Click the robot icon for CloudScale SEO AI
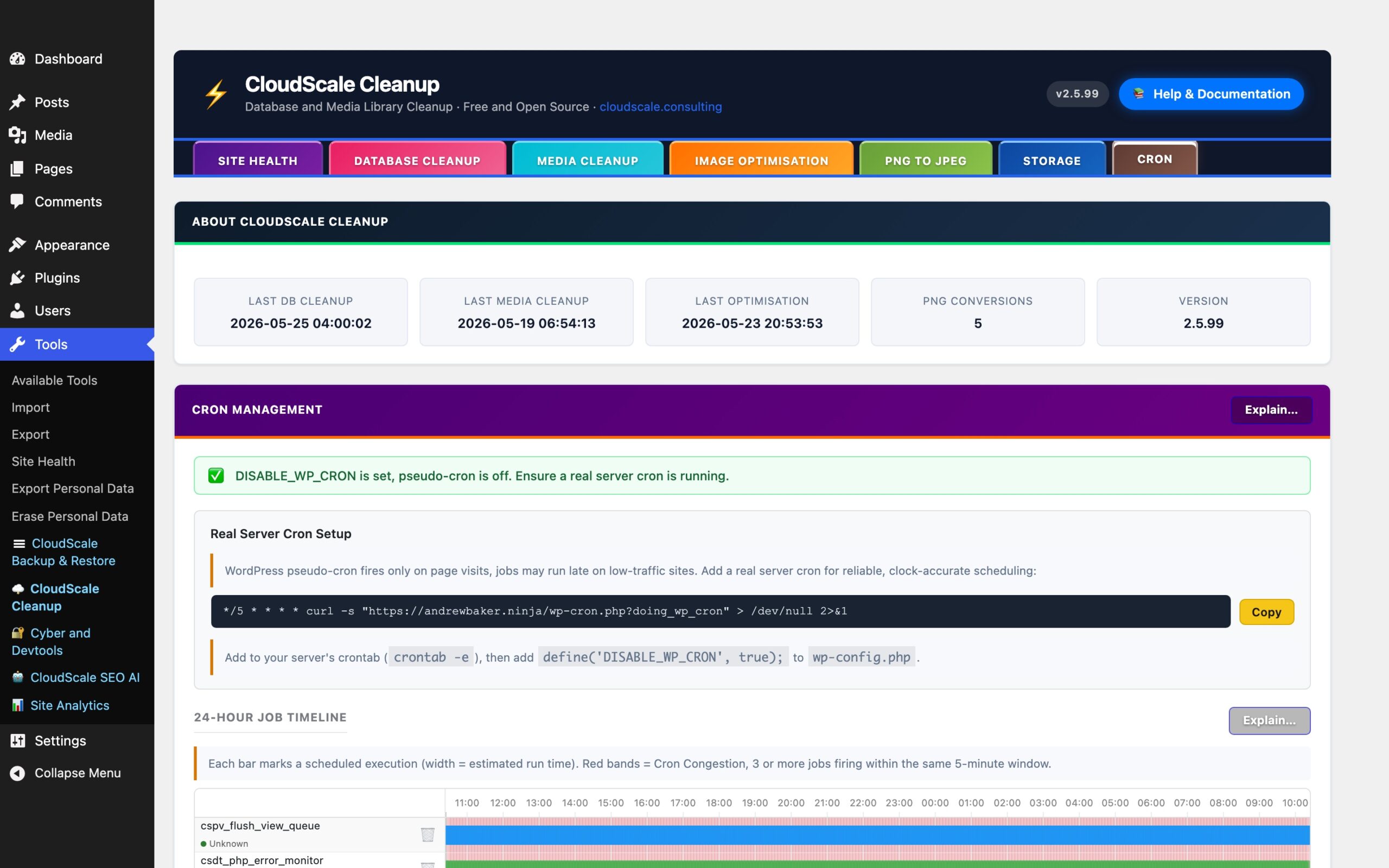Screen dimensions: 1389x868 18,678
